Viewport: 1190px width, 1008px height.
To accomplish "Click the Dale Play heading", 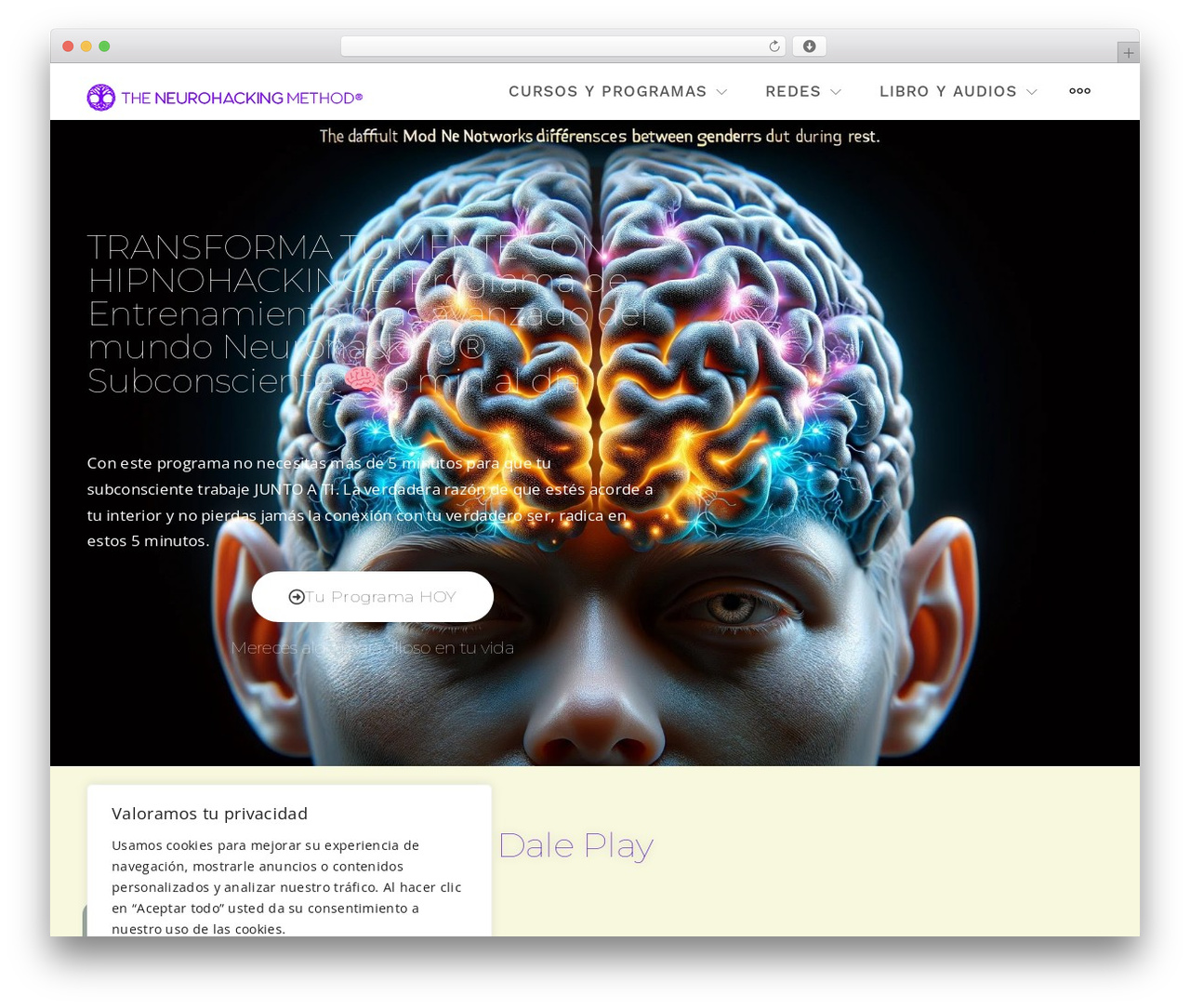I will tap(575, 845).
